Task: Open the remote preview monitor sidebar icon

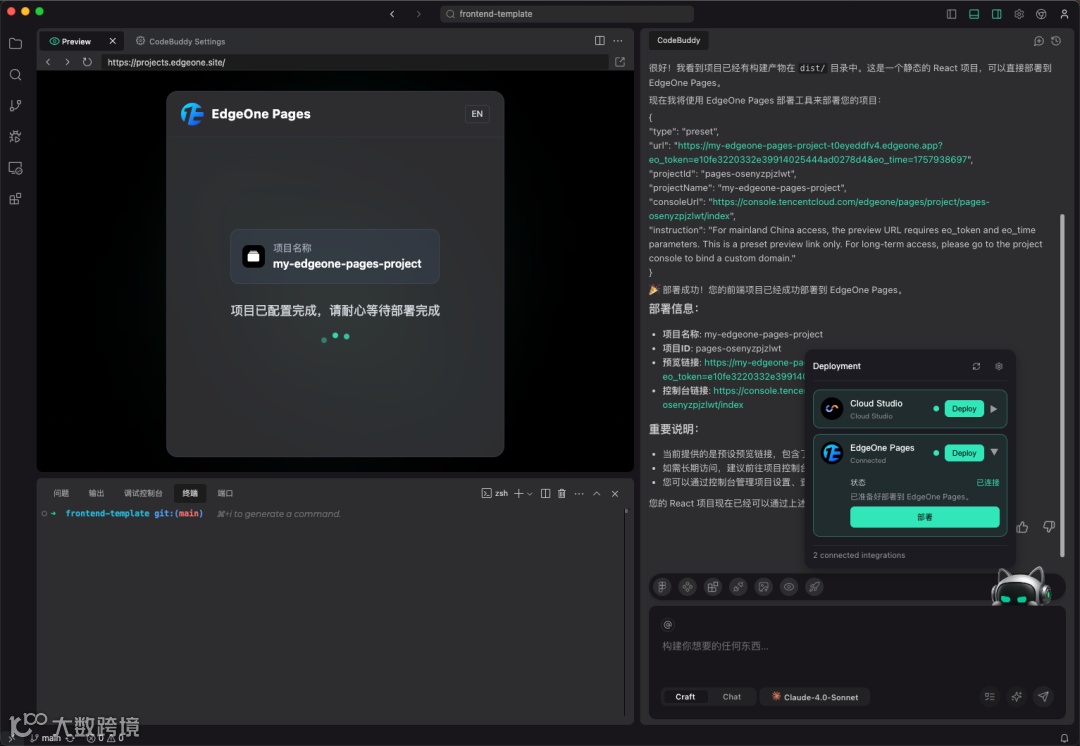Action: [x=15, y=168]
